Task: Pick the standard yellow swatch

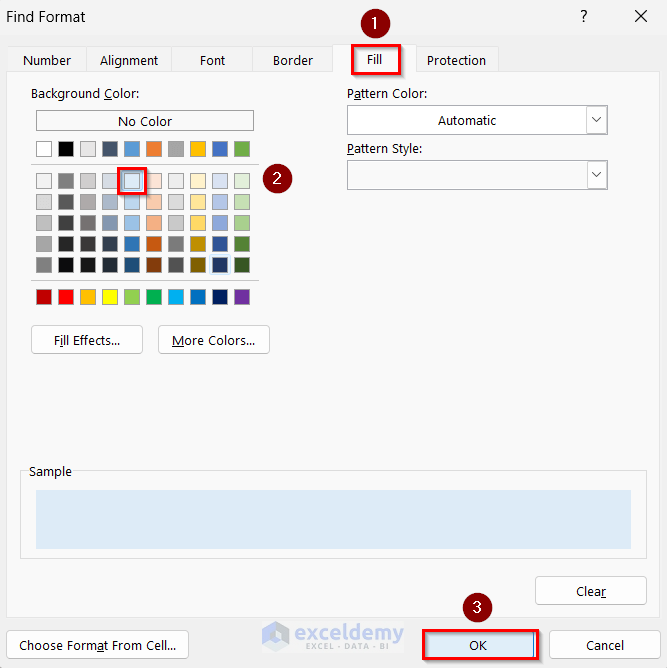Action: [x=110, y=297]
